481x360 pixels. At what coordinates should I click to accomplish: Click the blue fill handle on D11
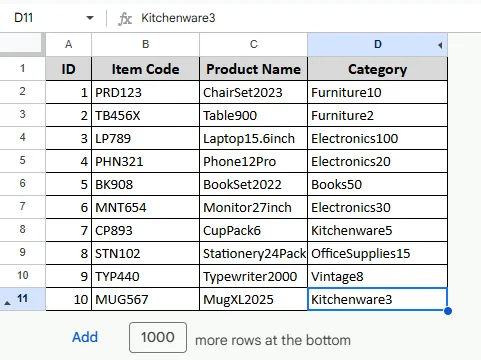point(448,311)
